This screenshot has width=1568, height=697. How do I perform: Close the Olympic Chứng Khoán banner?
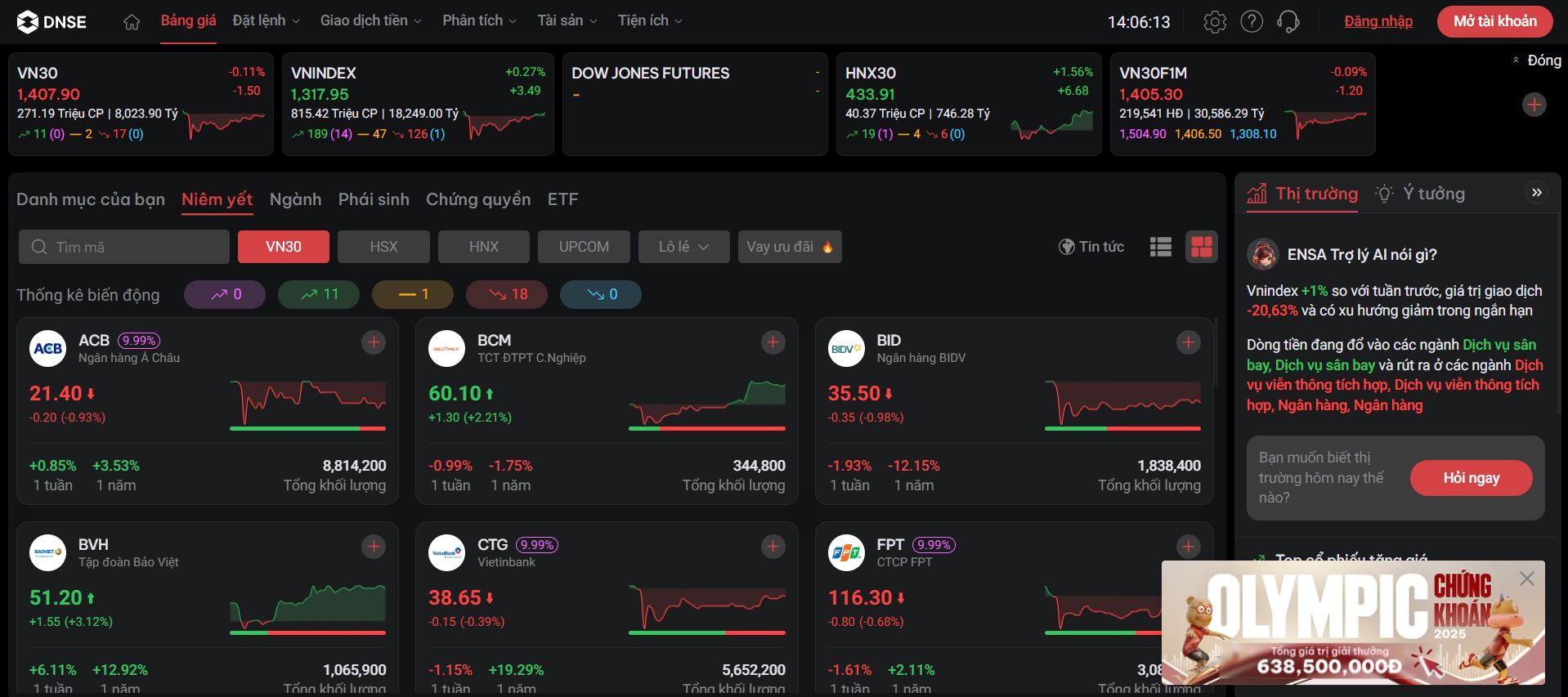coord(1526,579)
